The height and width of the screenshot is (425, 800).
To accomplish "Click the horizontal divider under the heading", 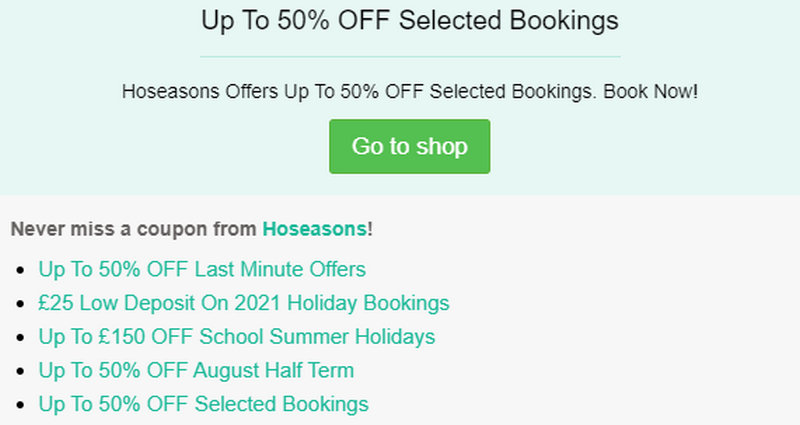I will 409,57.
